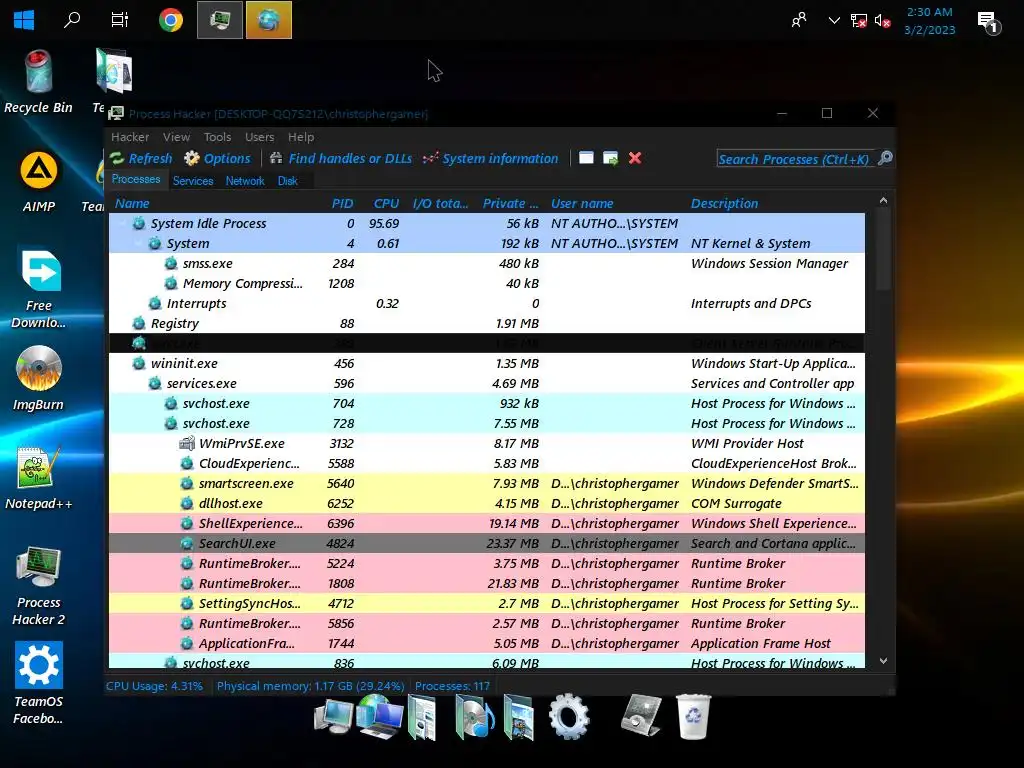1024x768 pixels.
Task: Focus the Search Processes input field
Action: (794, 159)
